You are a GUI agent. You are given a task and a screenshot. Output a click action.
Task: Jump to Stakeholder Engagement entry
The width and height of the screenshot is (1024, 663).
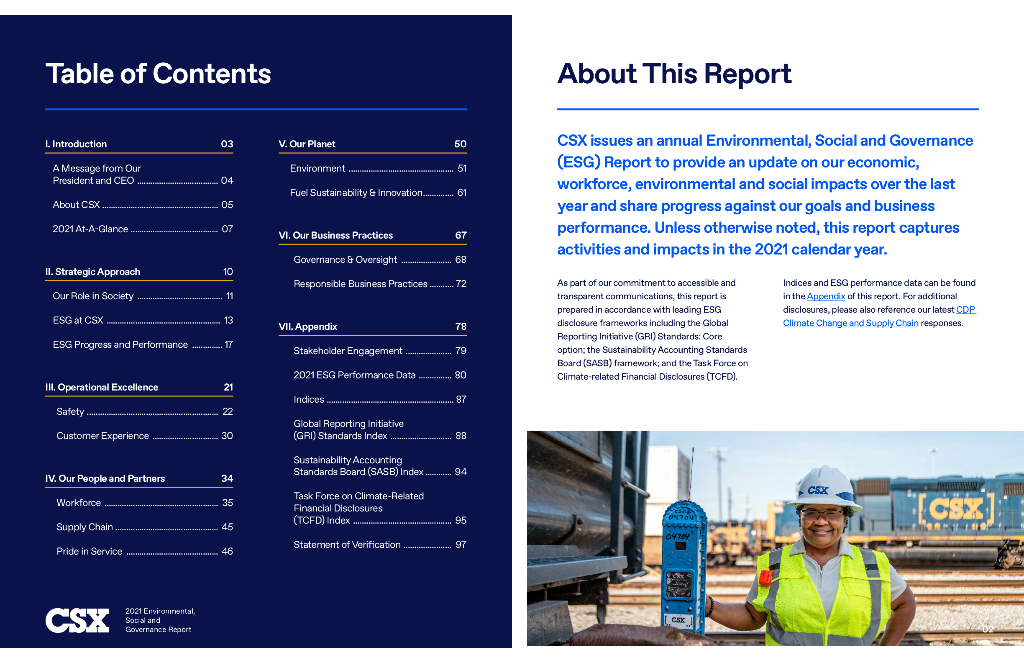pos(379,351)
